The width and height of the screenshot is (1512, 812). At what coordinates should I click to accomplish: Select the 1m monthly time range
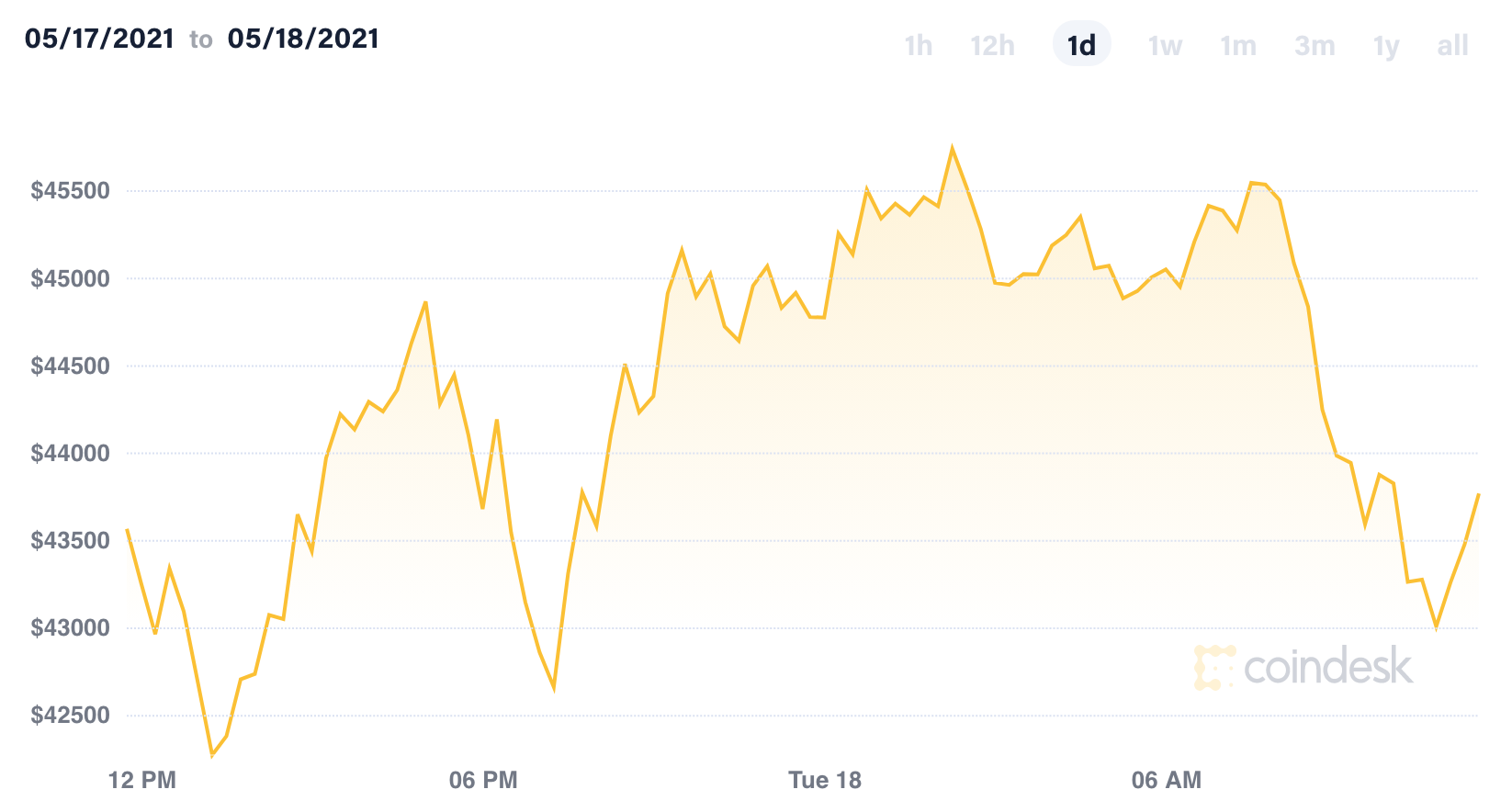coord(1238,44)
